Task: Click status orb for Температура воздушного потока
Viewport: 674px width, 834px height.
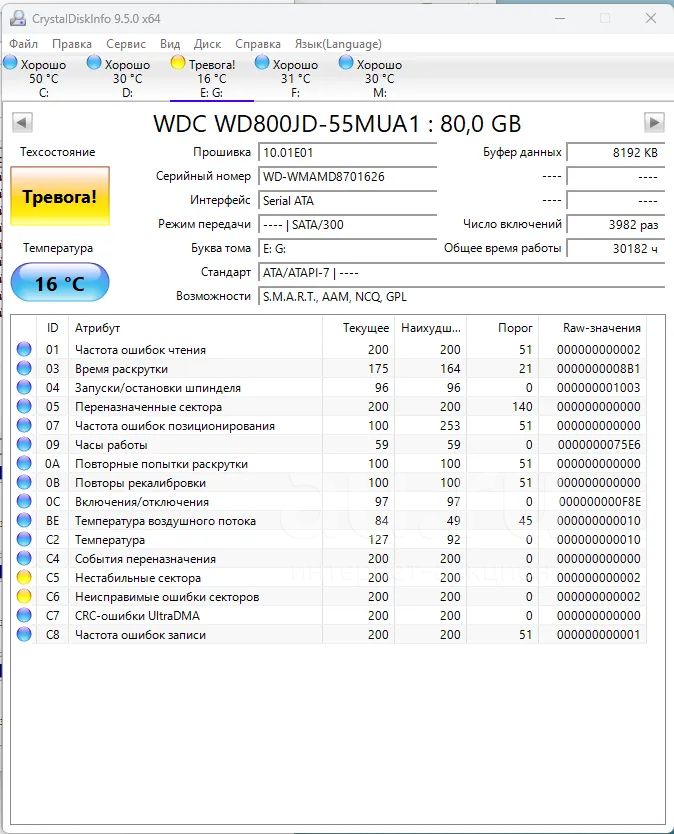Action: click(x=24, y=521)
